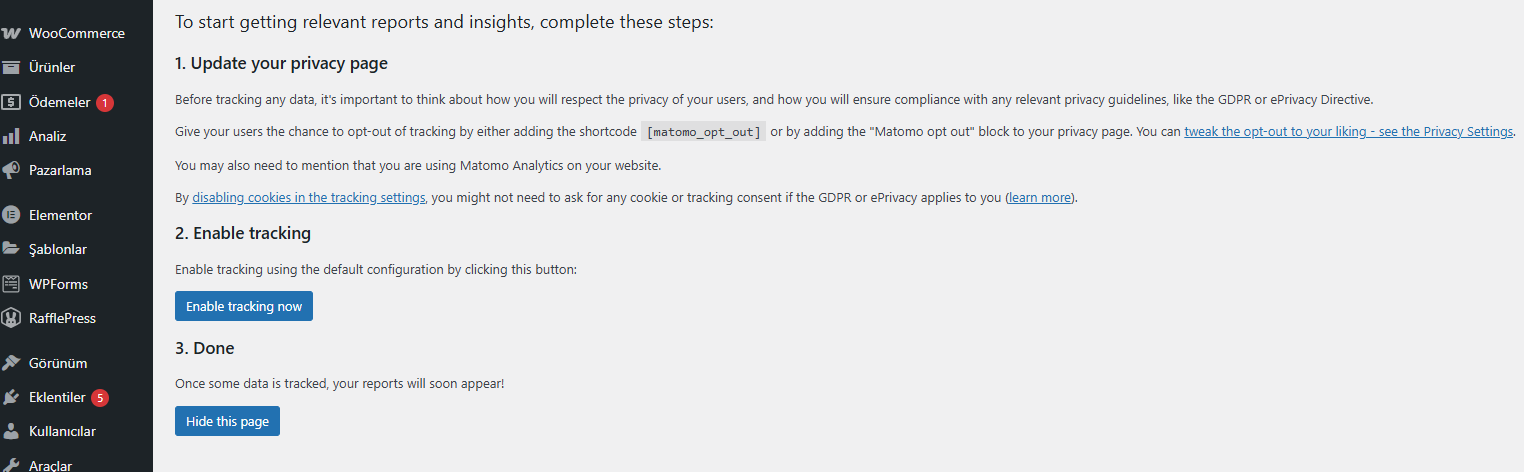Image resolution: width=1524 pixels, height=472 pixels.
Task: Open the tweak the opt-out Privacy Settings link
Action: pos(1348,132)
